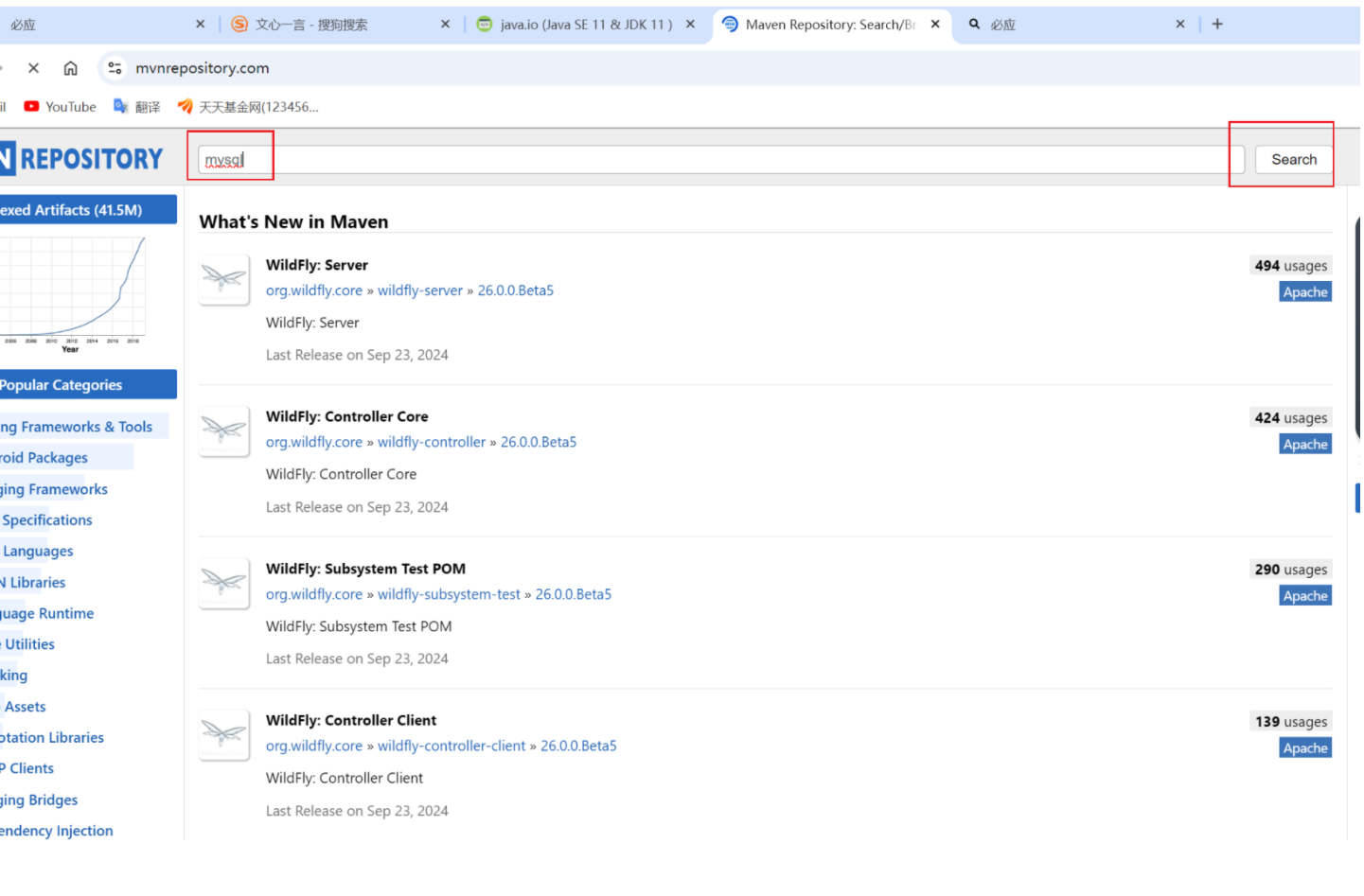The height and width of the screenshot is (896, 1364).
Task: Open version 26.0.0.Beta5 of wildfly-controller-client
Action: click(x=578, y=746)
